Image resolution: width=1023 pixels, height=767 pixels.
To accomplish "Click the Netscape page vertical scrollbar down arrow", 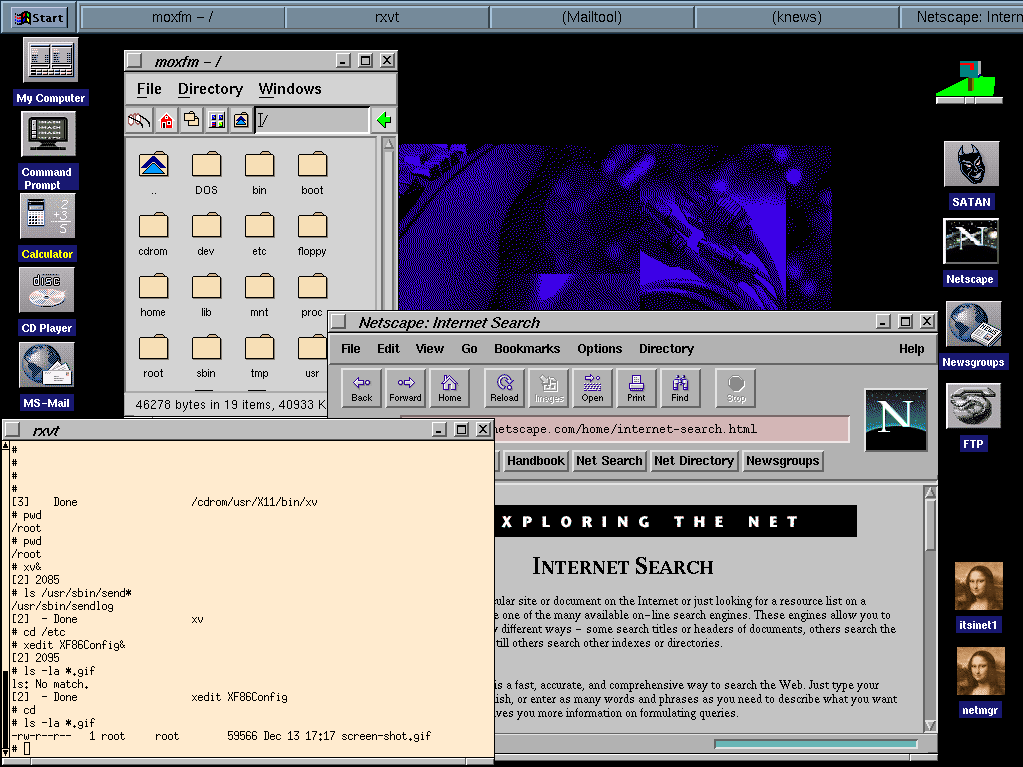I will [930, 725].
